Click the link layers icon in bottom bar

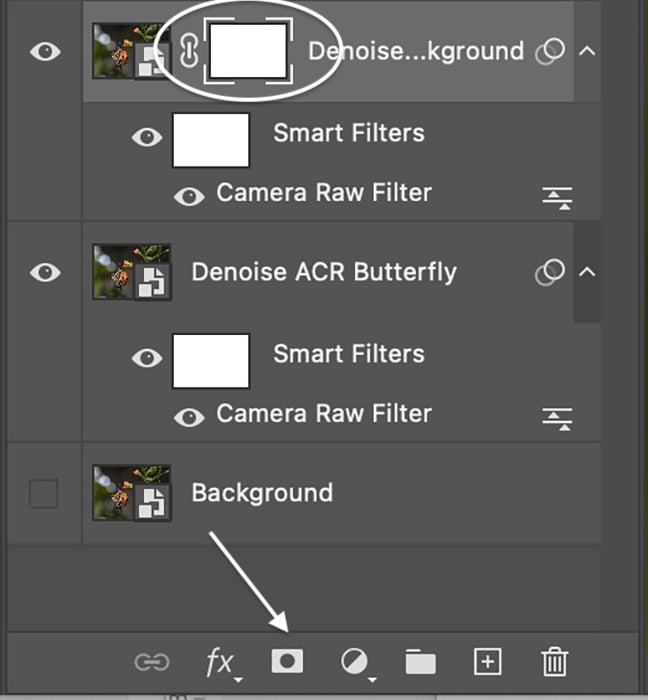click(152, 662)
